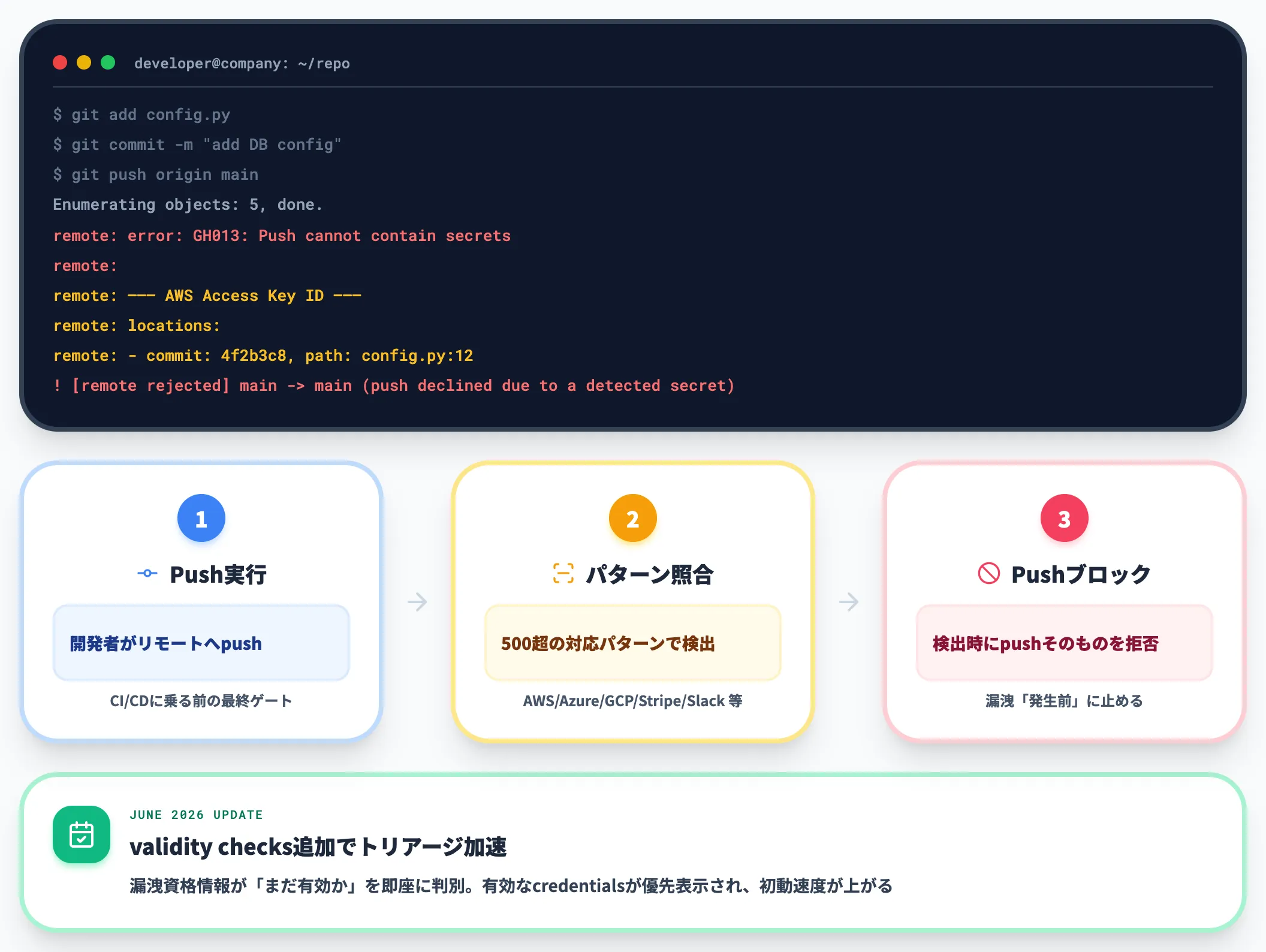
Task: Click the blue step 1 circle badge
Action: pyautogui.click(x=201, y=519)
